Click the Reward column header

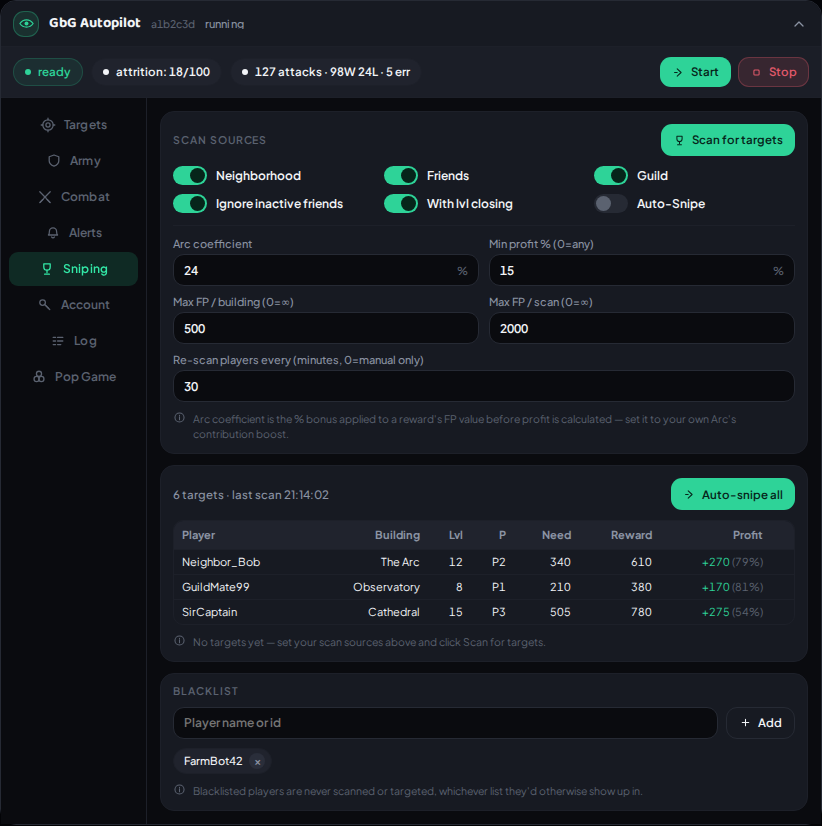631,535
